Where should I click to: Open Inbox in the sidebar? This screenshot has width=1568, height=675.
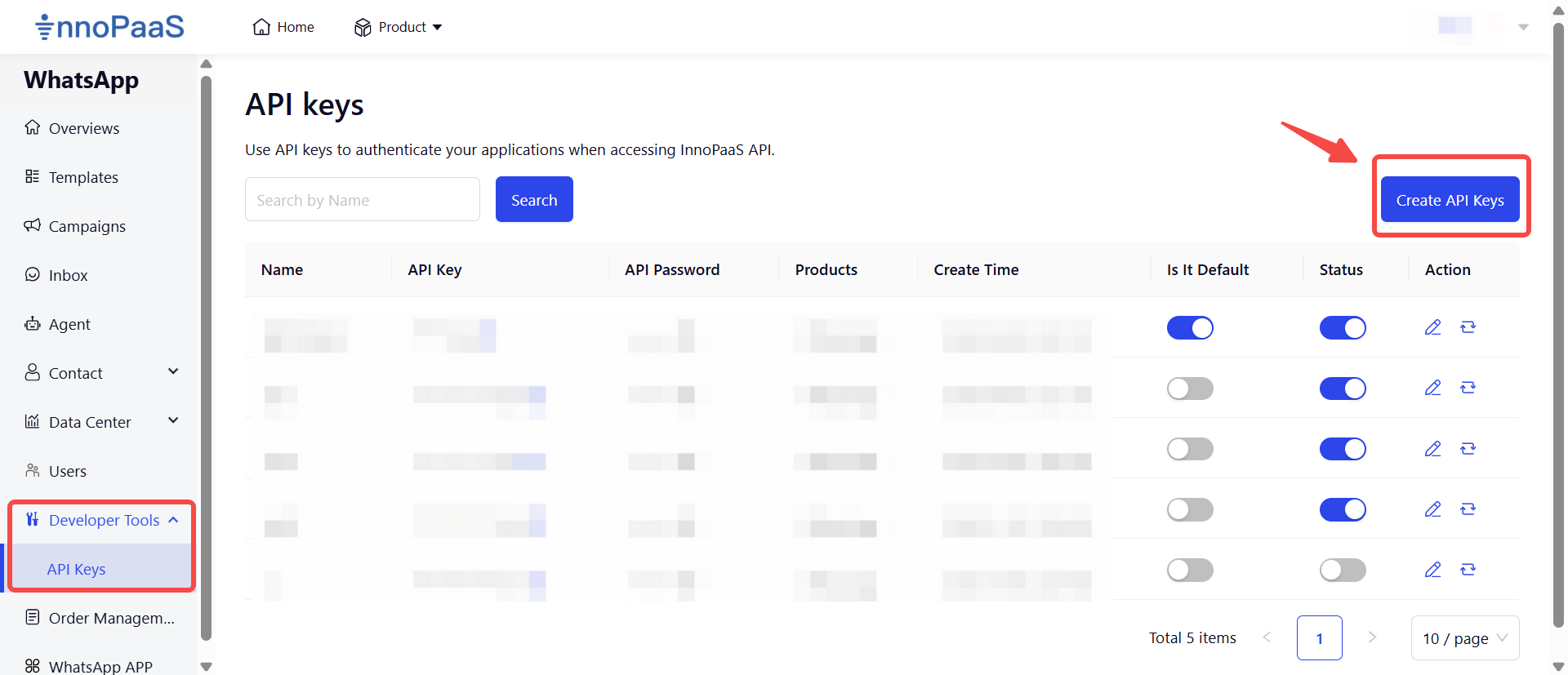[x=68, y=275]
